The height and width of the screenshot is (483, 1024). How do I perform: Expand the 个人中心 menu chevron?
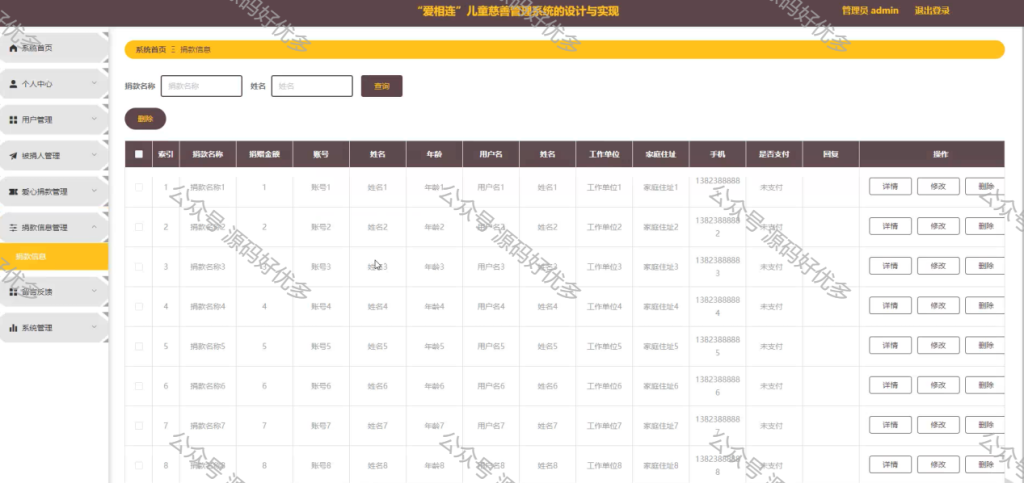(94, 84)
